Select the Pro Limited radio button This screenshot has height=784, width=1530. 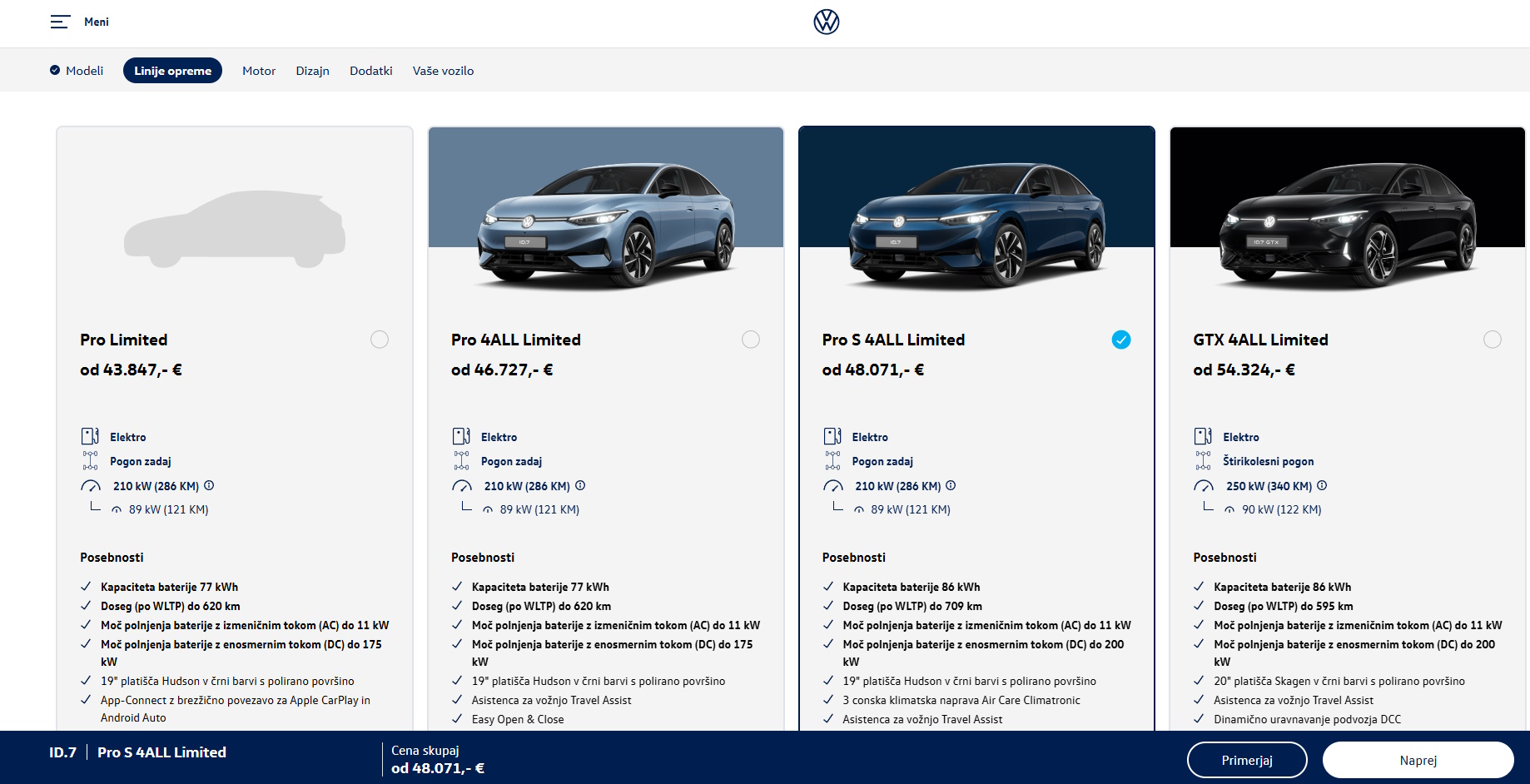[380, 340]
